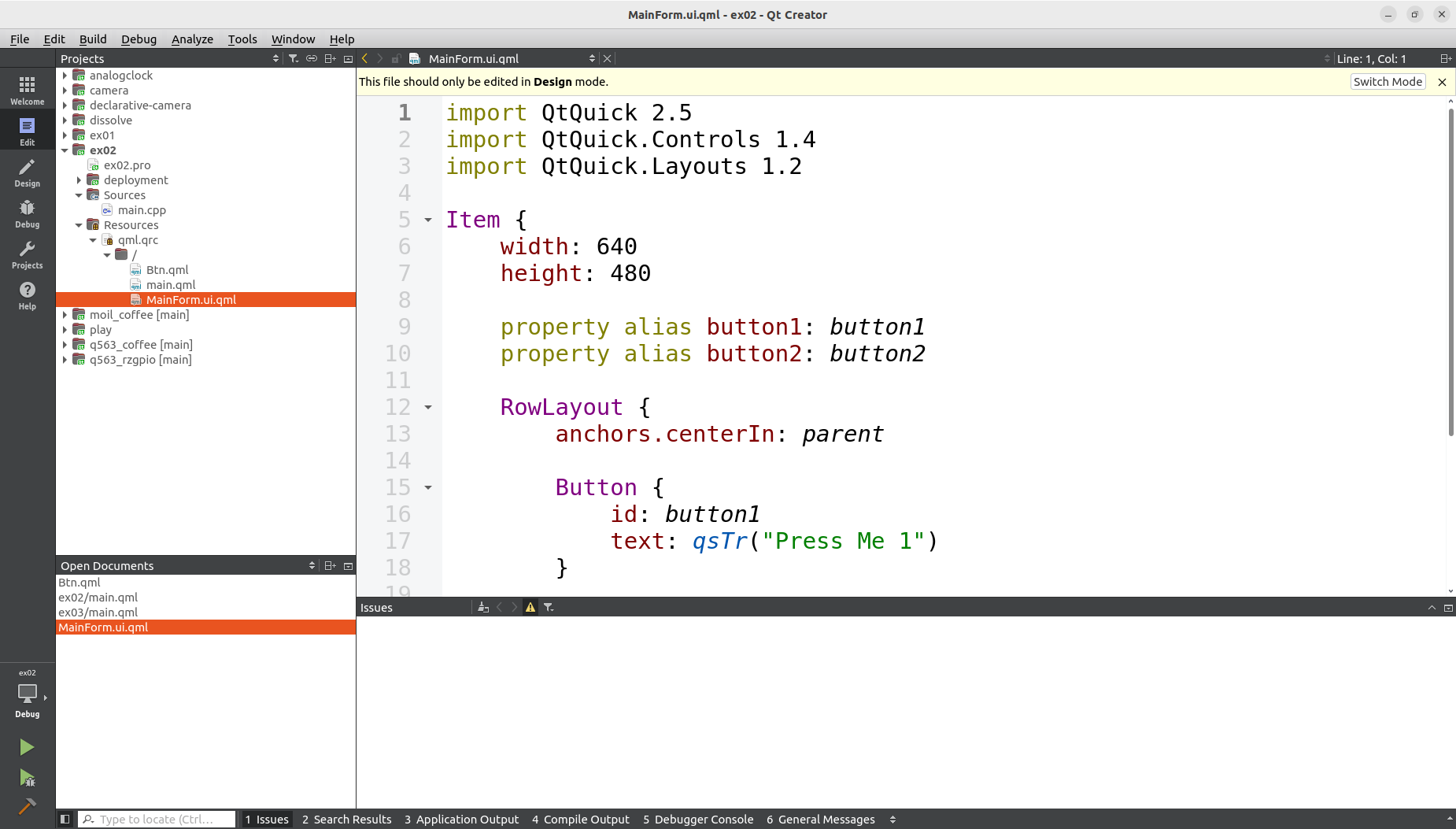Click the Switch Mode button

click(x=1387, y=82)
